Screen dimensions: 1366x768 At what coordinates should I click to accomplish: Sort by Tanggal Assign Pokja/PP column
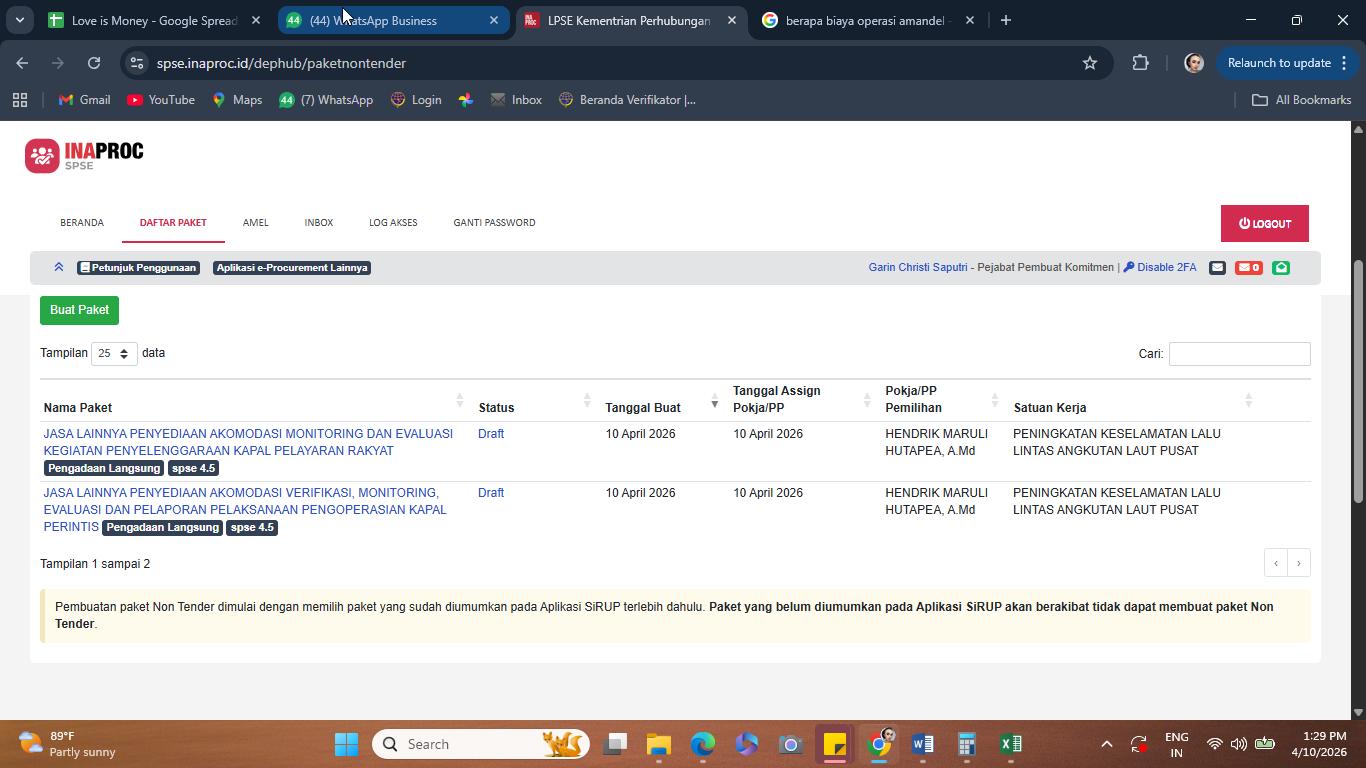pyautogui.click(x=802, y=400)
